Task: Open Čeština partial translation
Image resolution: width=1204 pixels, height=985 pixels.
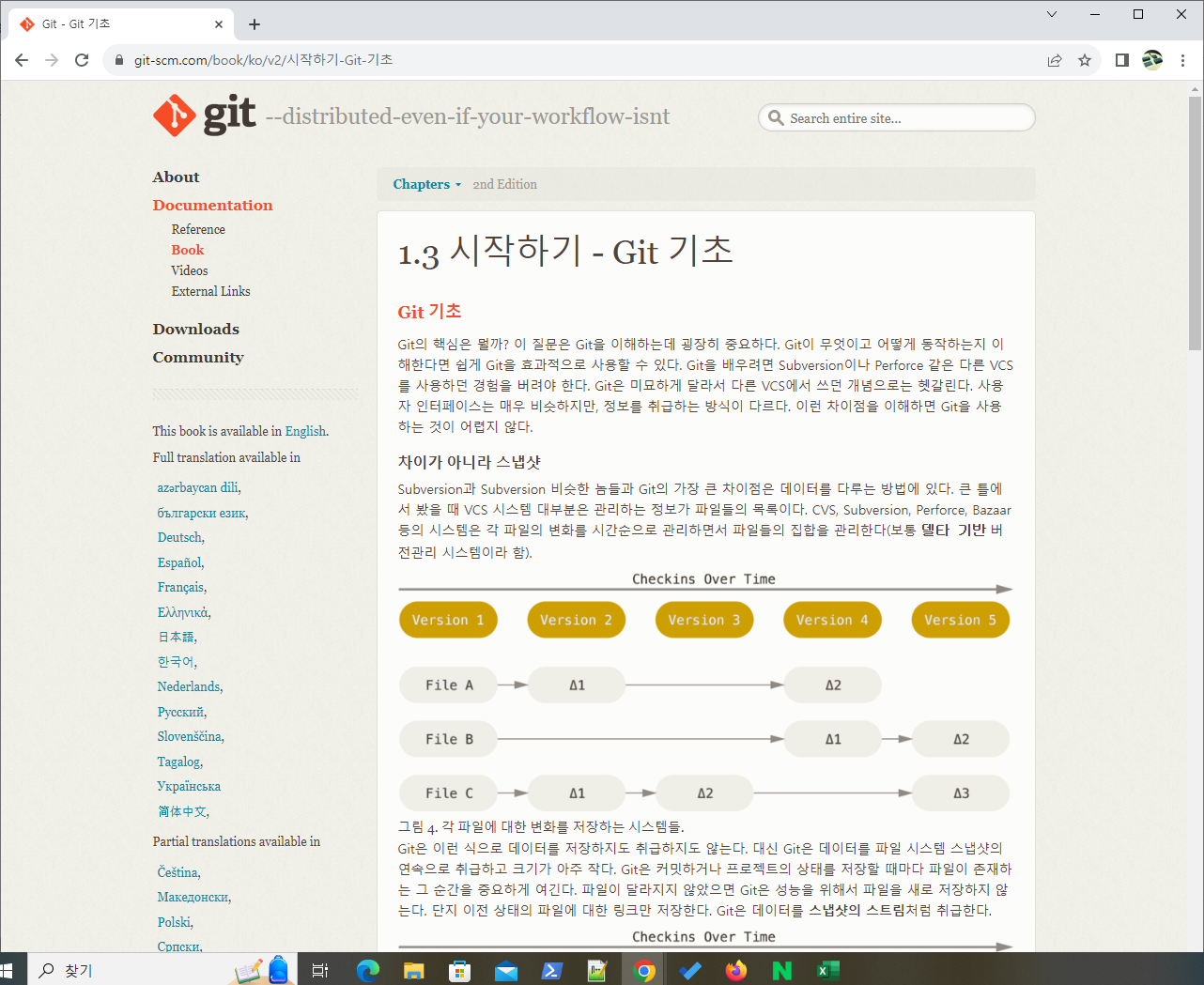Action: pos(178,872)
